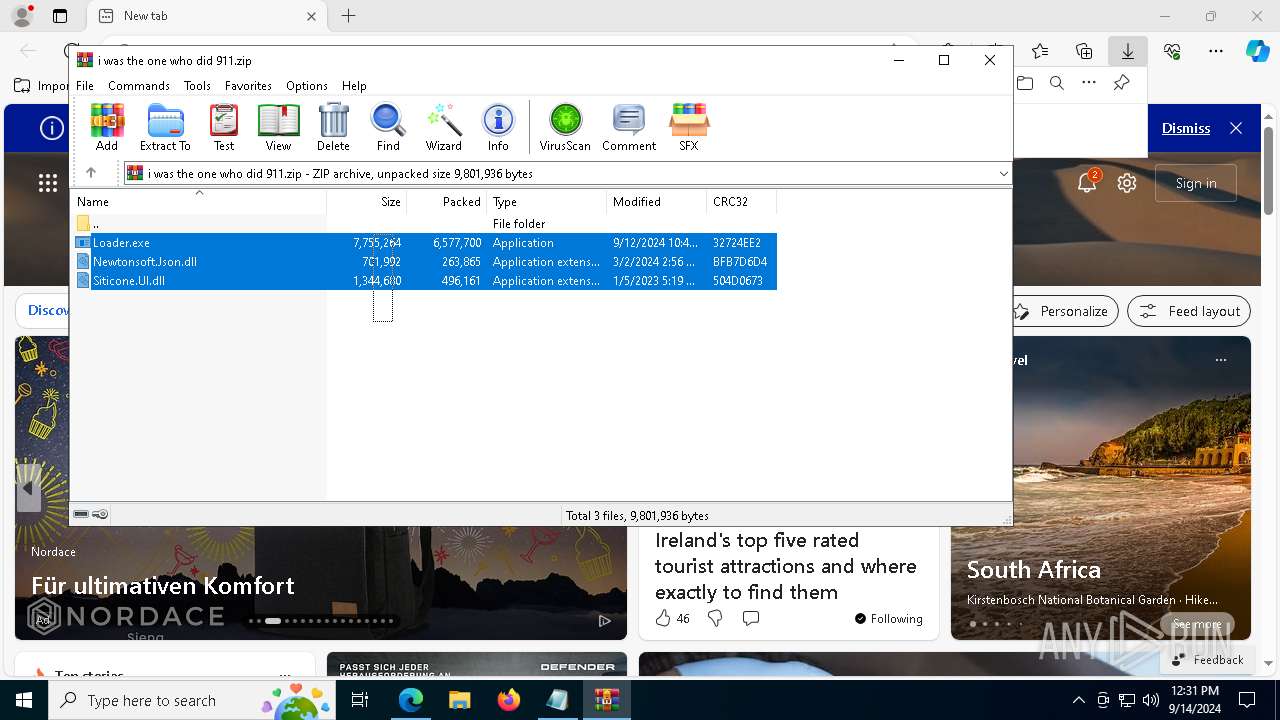Open Ireland's top five attractions article

[786, 566]
